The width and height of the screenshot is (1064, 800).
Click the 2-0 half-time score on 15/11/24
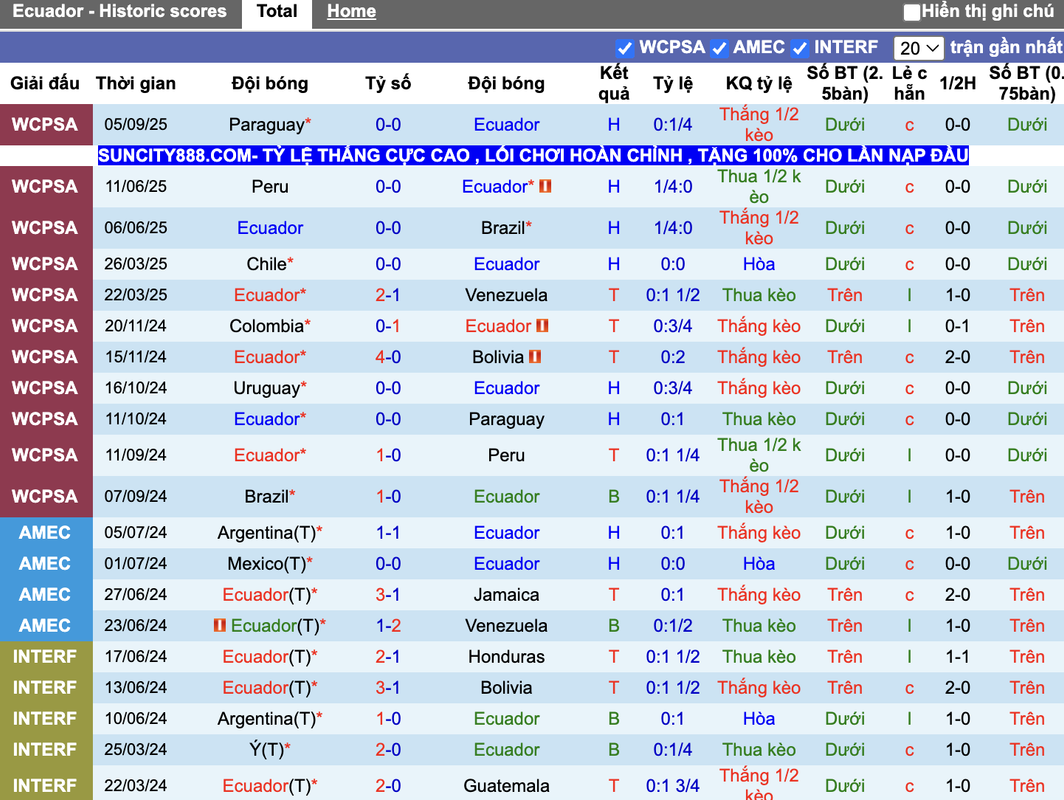click(957, 357)
